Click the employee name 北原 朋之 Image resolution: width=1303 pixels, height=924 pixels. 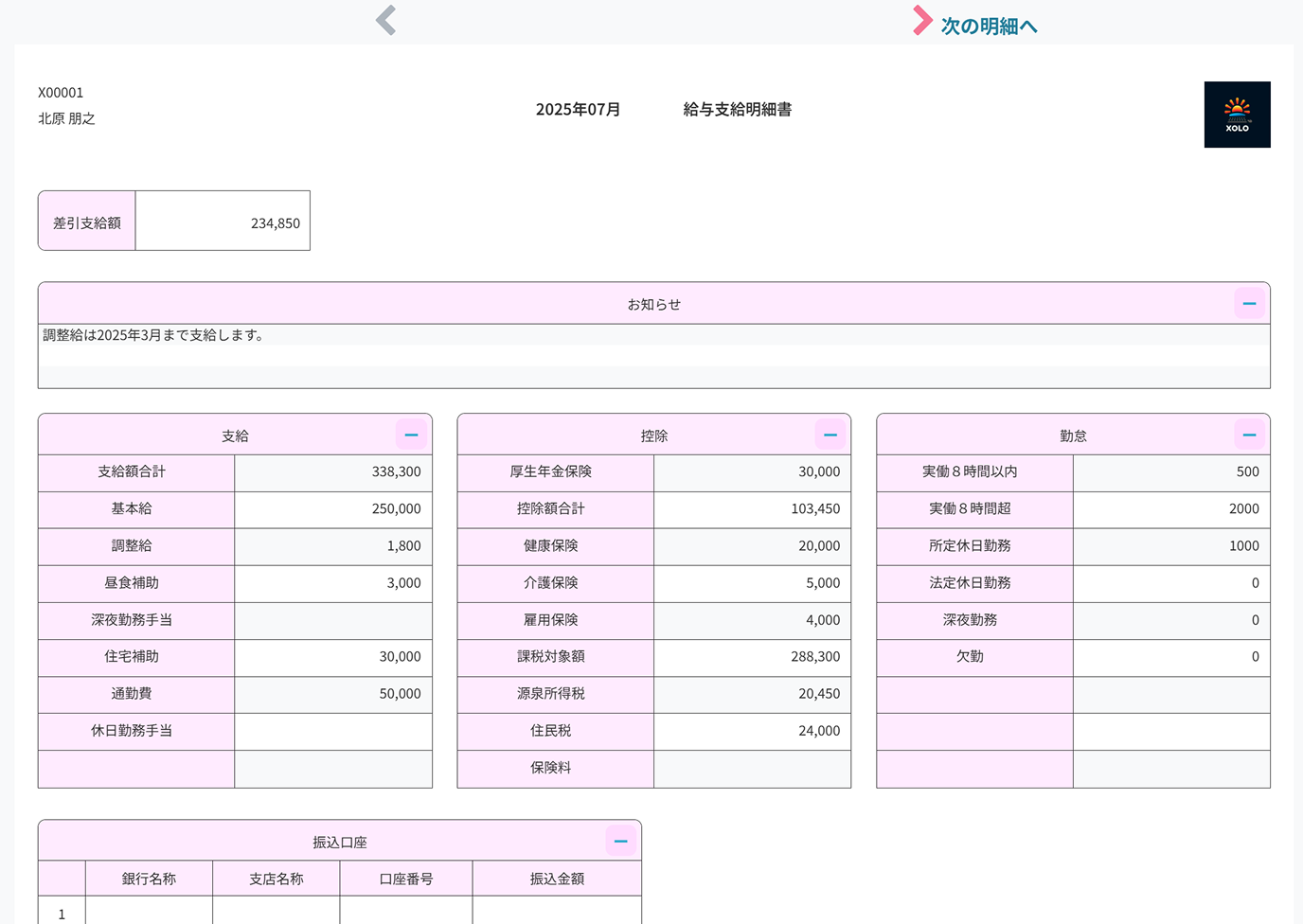click(66, 118)
